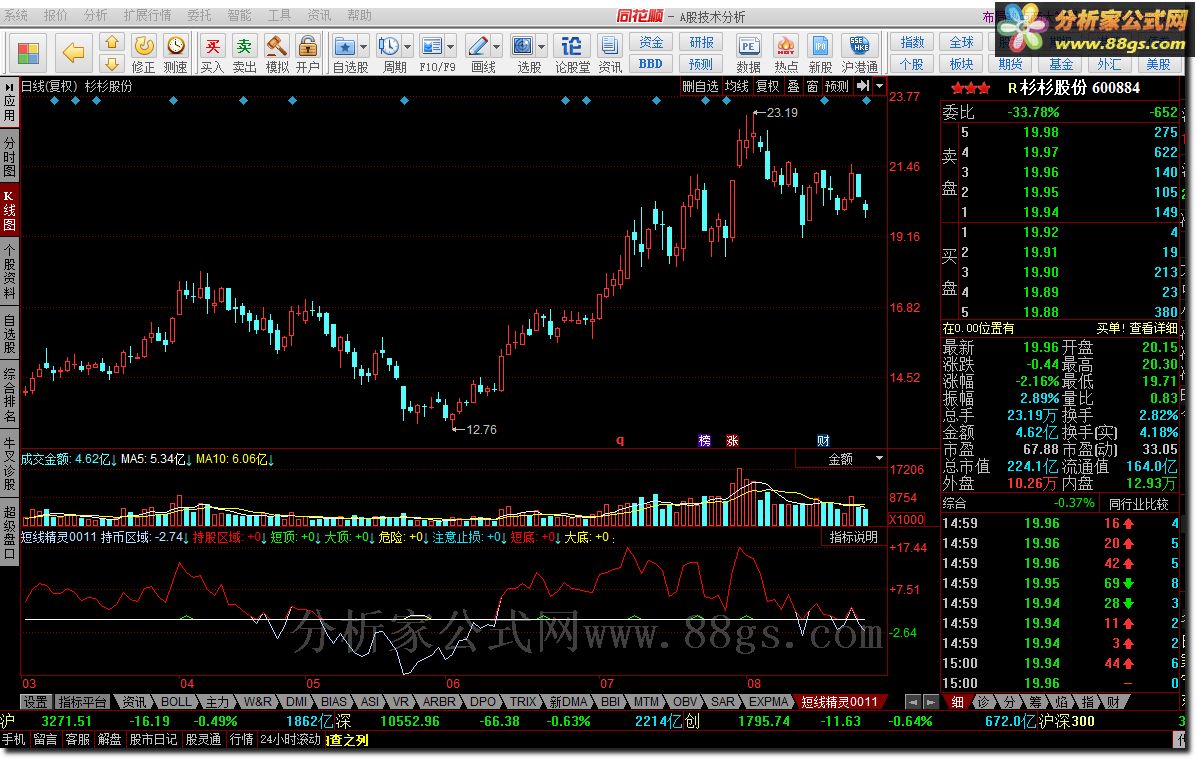Toggle the 均线 moving average display
The height and width of the screenshot is (759, 1197).
point(737,86)
